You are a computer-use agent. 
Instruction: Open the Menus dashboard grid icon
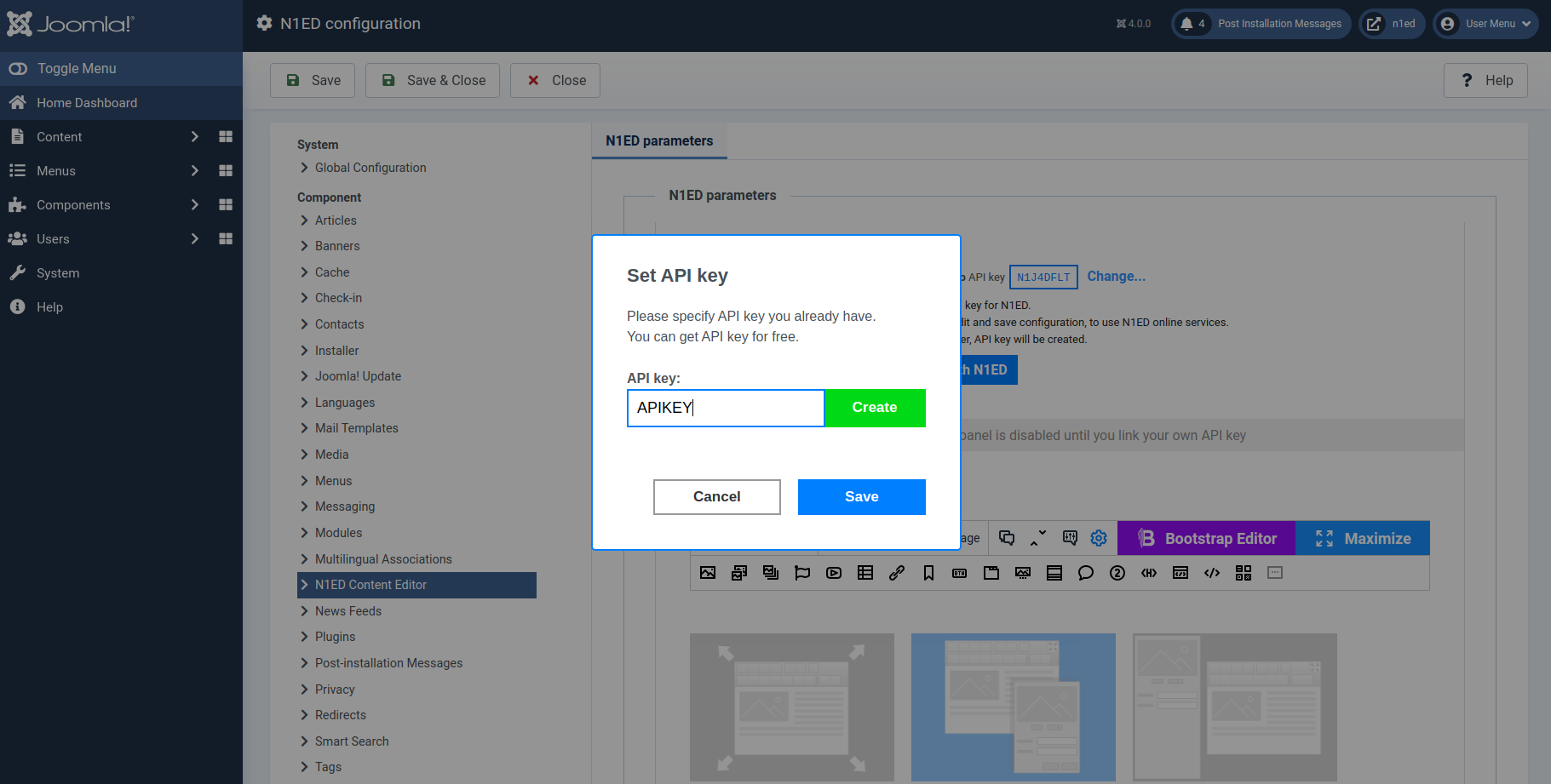[x=226, y=170]
